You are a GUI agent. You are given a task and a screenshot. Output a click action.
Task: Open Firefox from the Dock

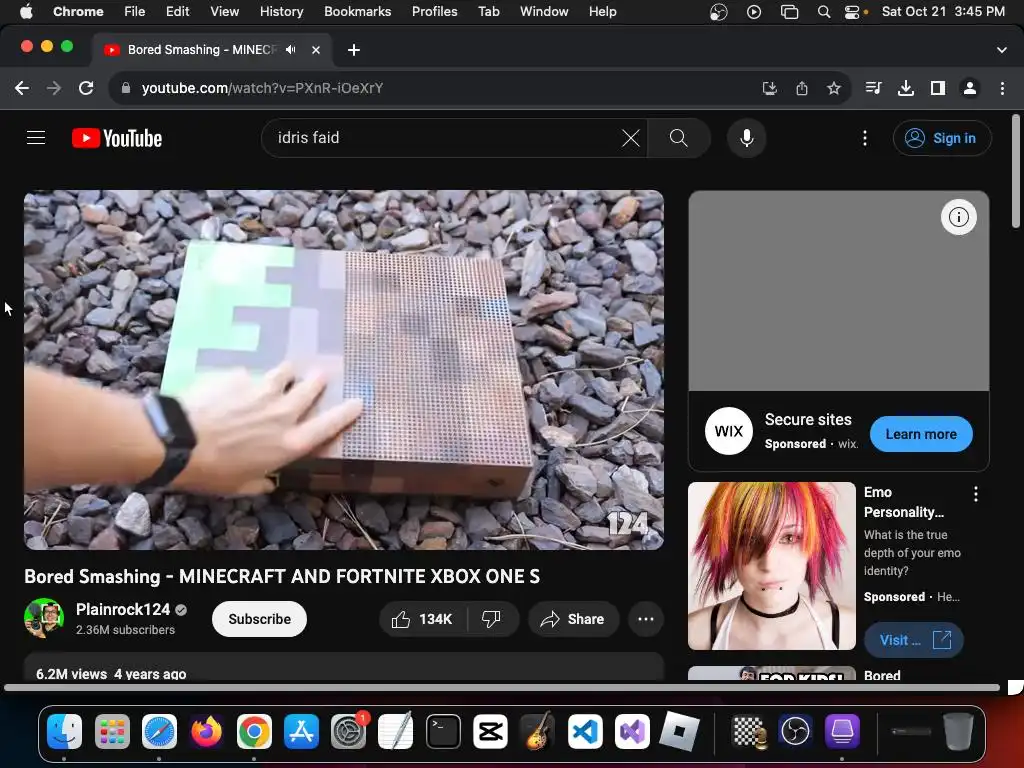pyautogui.click(x=206, y=731)
